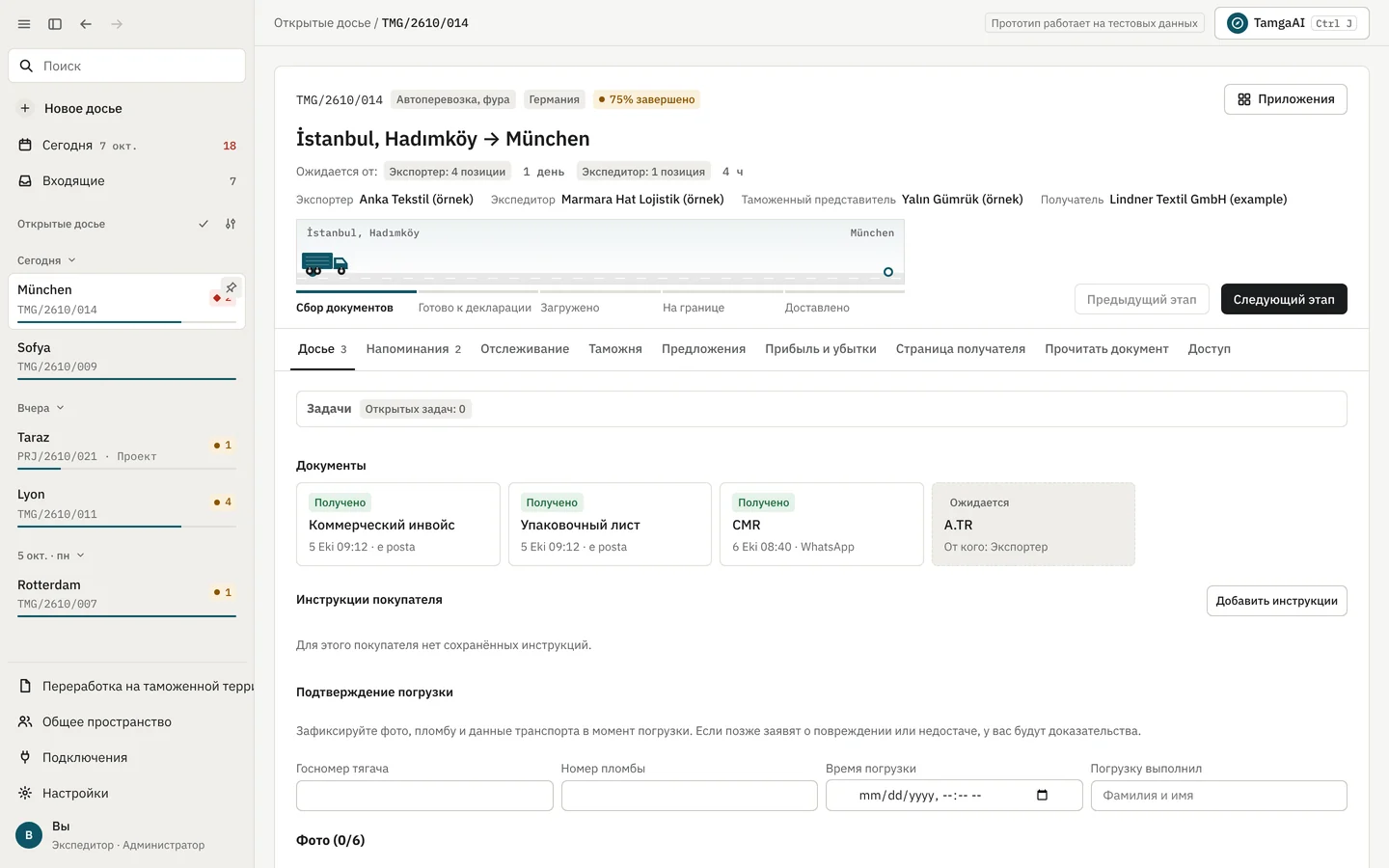
Task: Select the Sofya dossier TMG/2610/009
Action: tap(126, 357)
